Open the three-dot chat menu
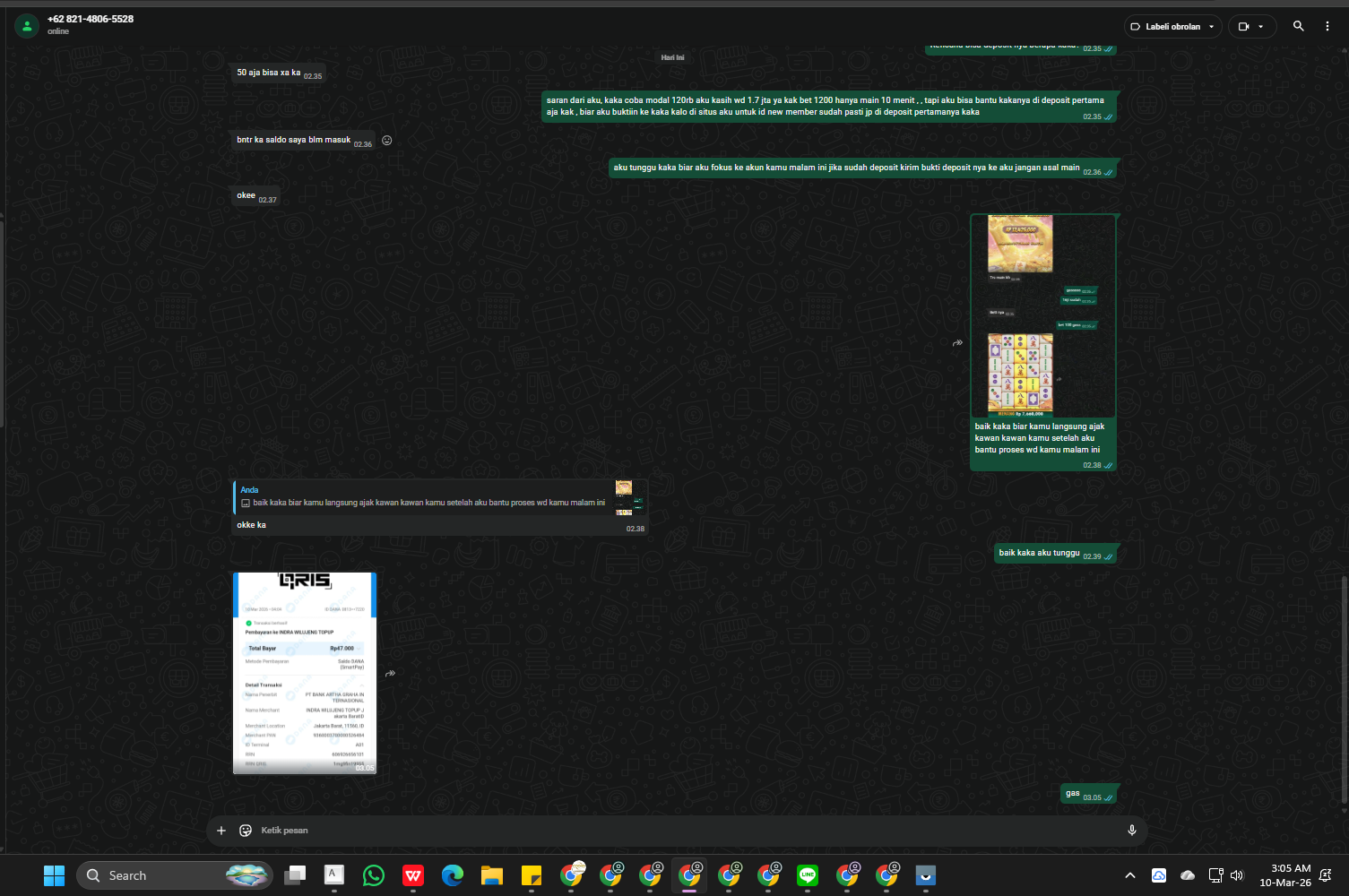This screenshot has height=896, width=1349. 1327,26
